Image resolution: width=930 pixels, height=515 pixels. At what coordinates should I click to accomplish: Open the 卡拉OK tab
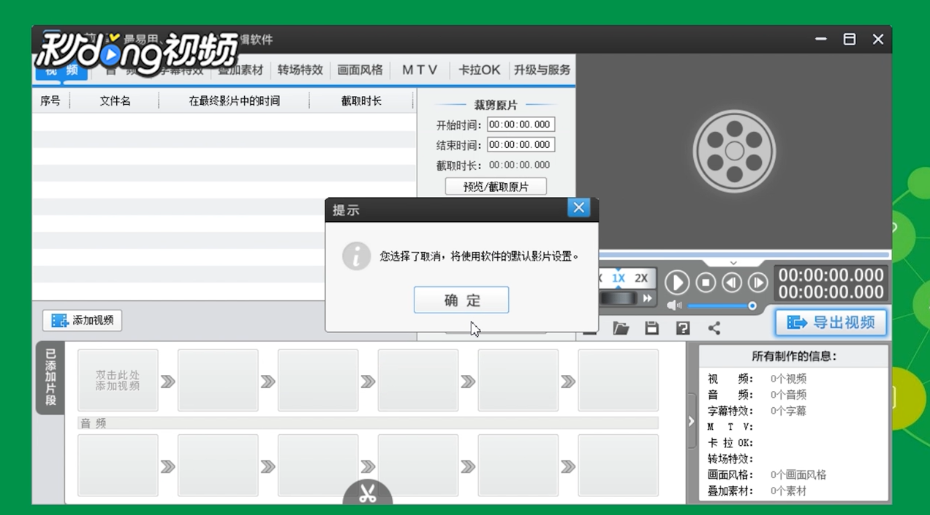479,70
